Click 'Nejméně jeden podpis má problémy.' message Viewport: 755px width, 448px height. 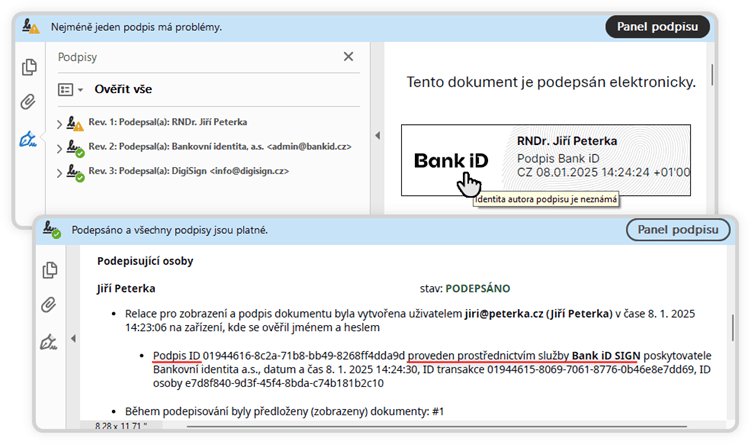136,27
